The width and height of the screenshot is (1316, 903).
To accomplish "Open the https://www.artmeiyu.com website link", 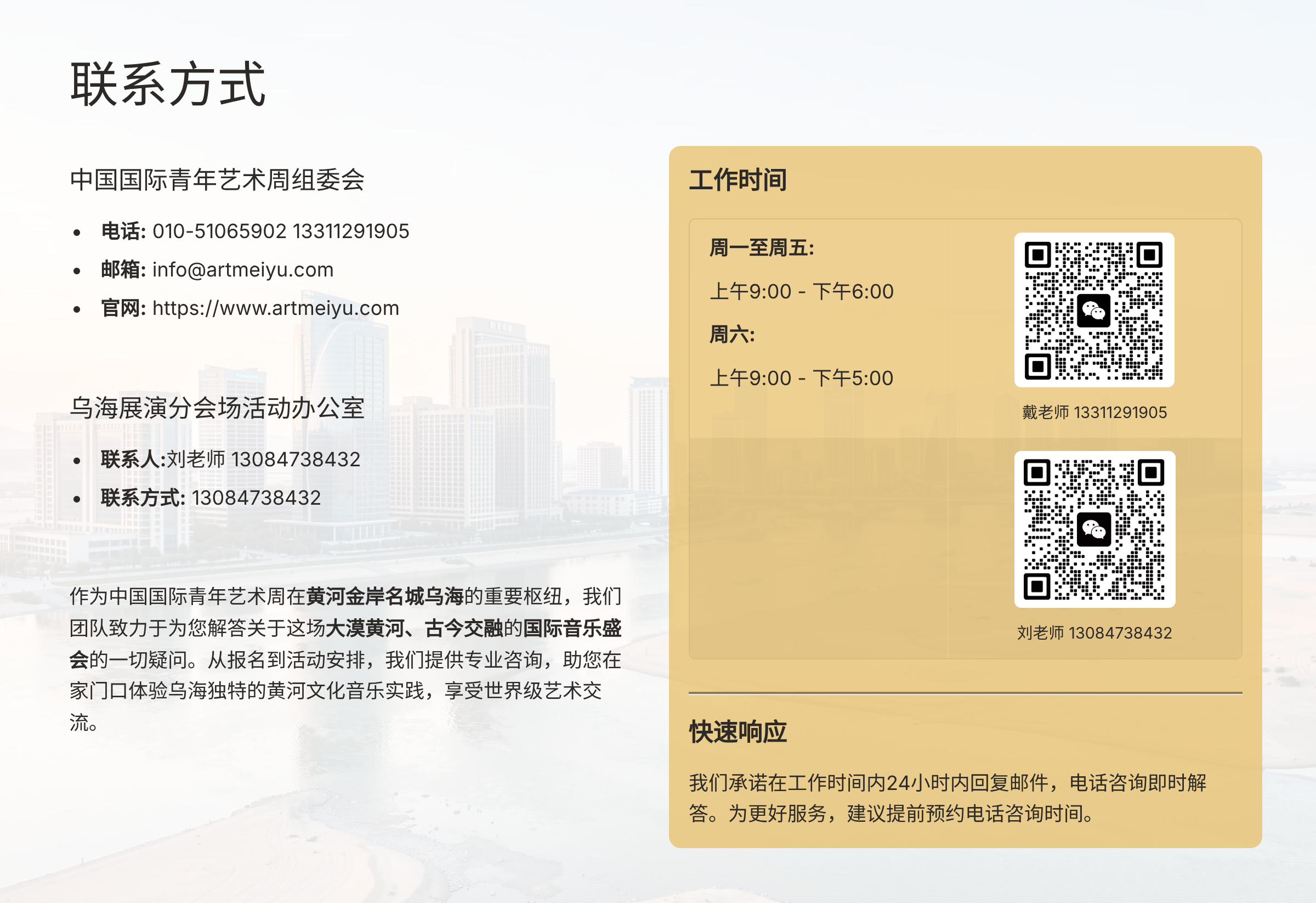I will [x=275, y=308].
